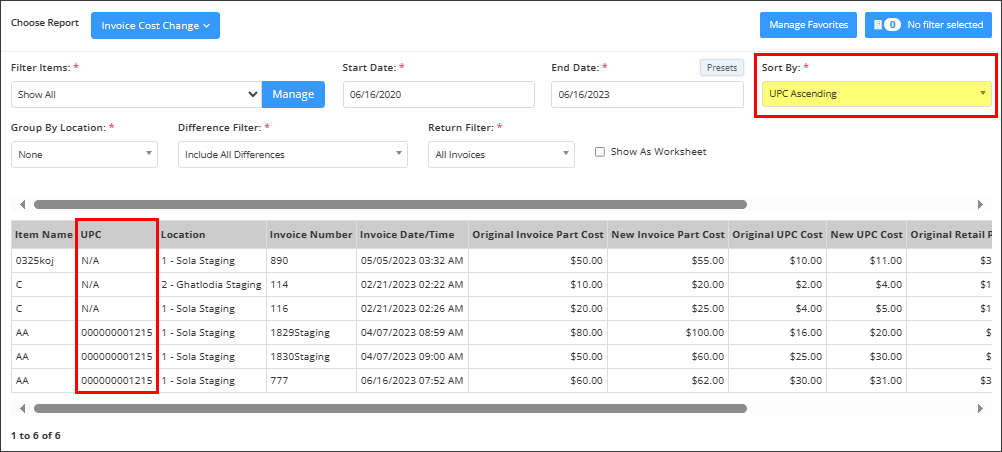Open Manage Favorites

pyautogui.click(x=808, y=25)
